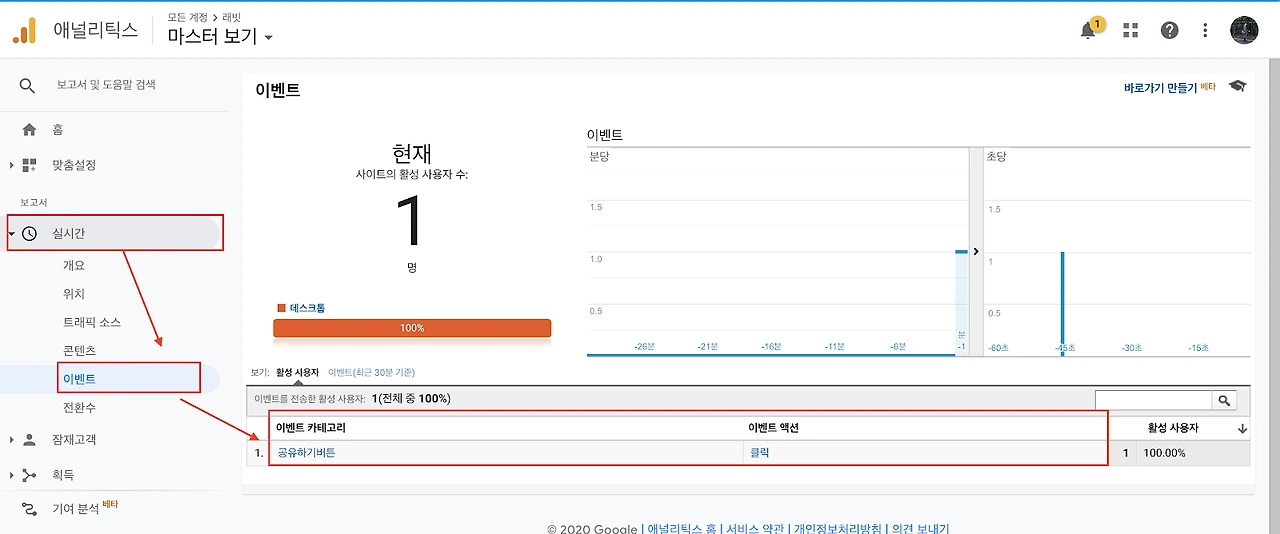Click the 100.00% table cell
This screenshot has width=1280, height=534.
(x=1164, y=453)
